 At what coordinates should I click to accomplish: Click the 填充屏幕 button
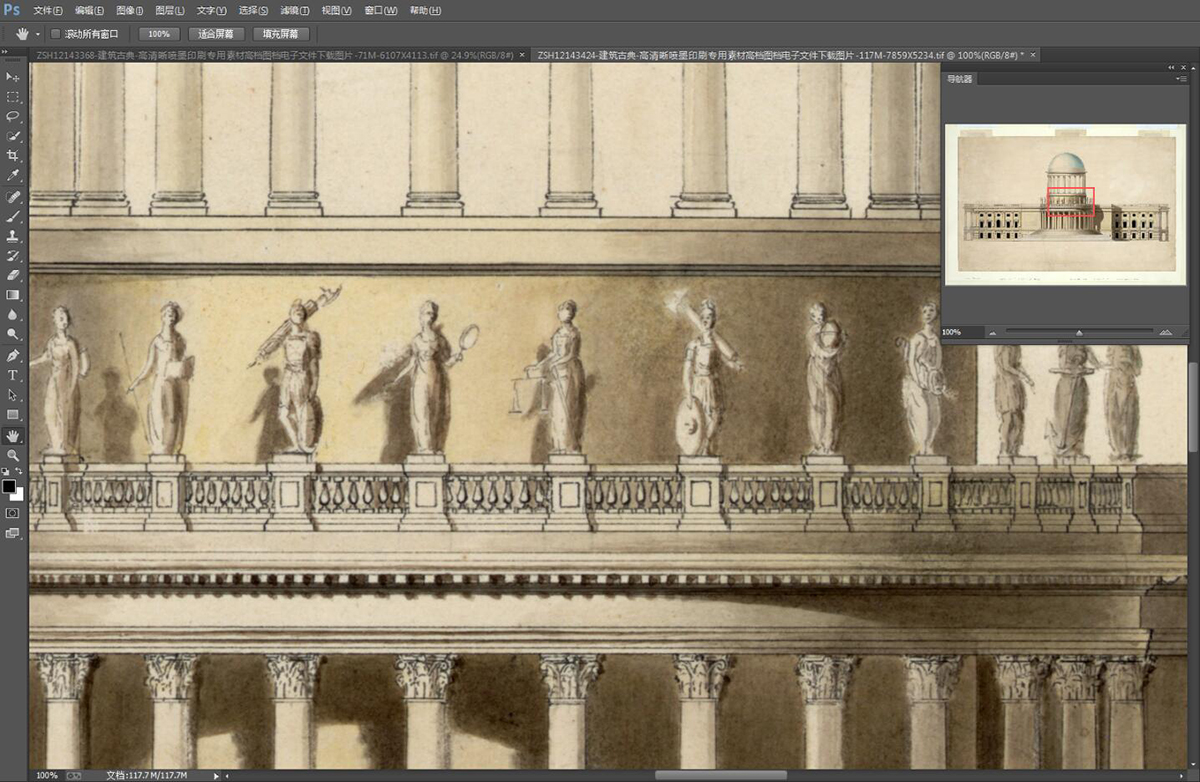283,34
